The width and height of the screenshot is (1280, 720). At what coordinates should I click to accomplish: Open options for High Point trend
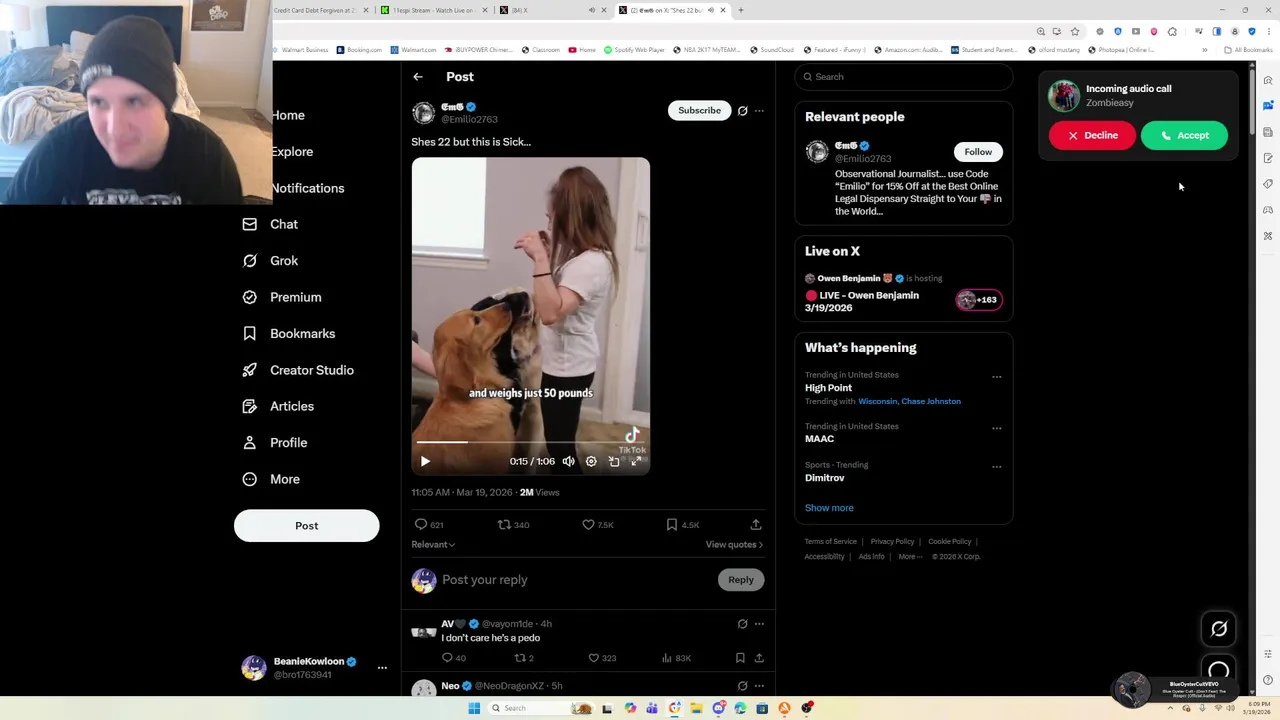click(996, 377)
